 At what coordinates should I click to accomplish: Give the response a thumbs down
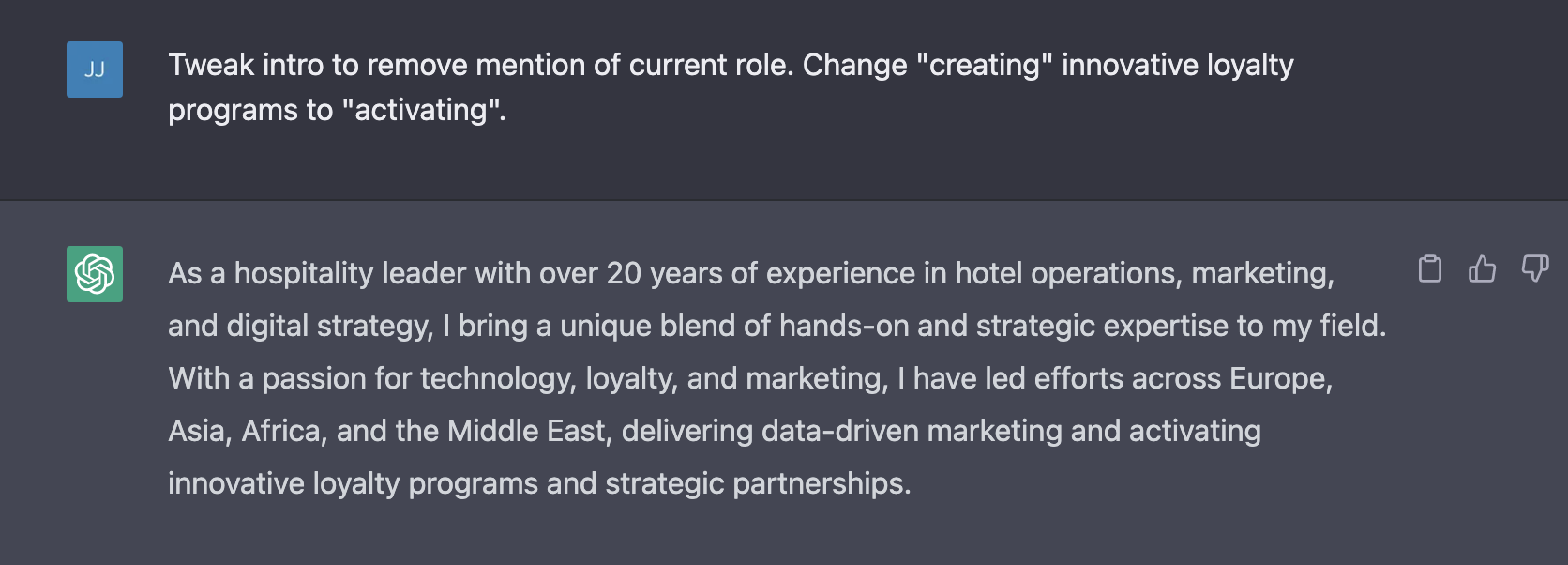pos(1535,269)
